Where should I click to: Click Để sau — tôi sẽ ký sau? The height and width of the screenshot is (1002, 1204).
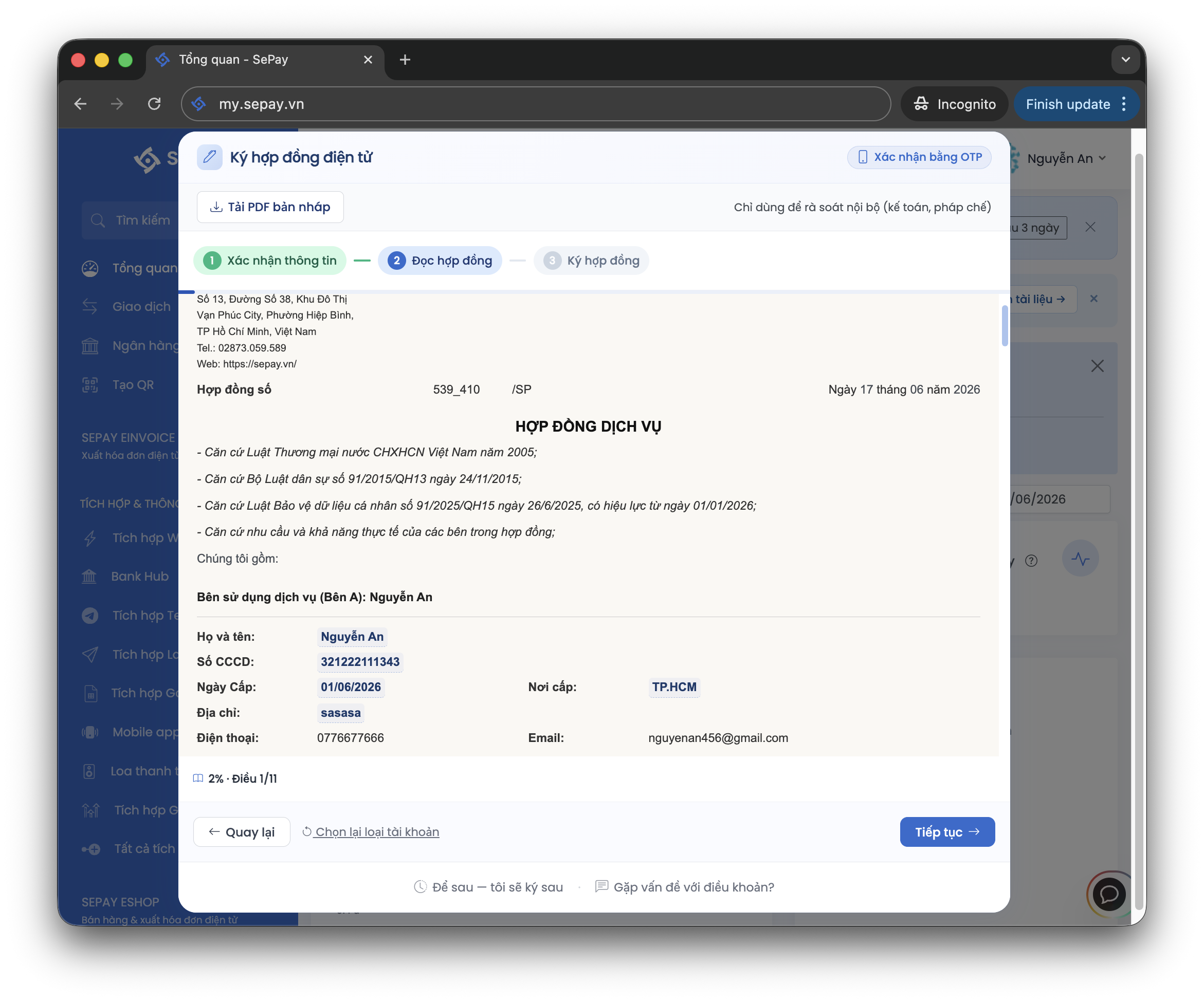coord(488,886)
